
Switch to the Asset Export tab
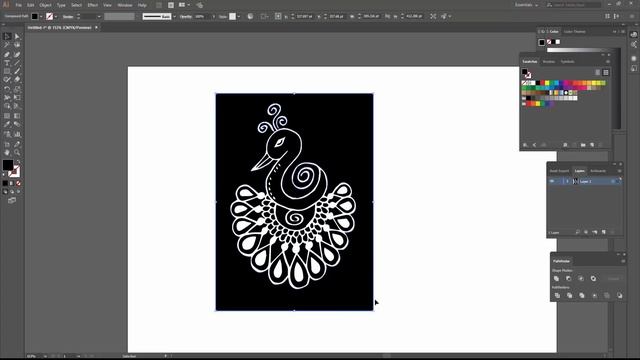click(559, 171)
